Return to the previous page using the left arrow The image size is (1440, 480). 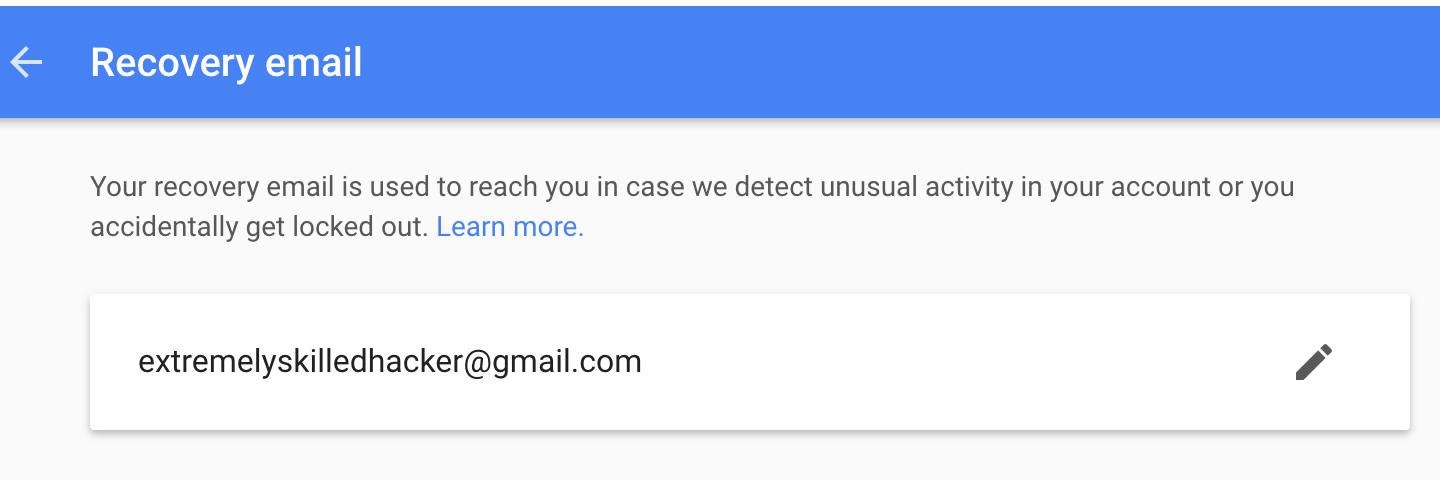pyautogui.click(x=27, y=63)
